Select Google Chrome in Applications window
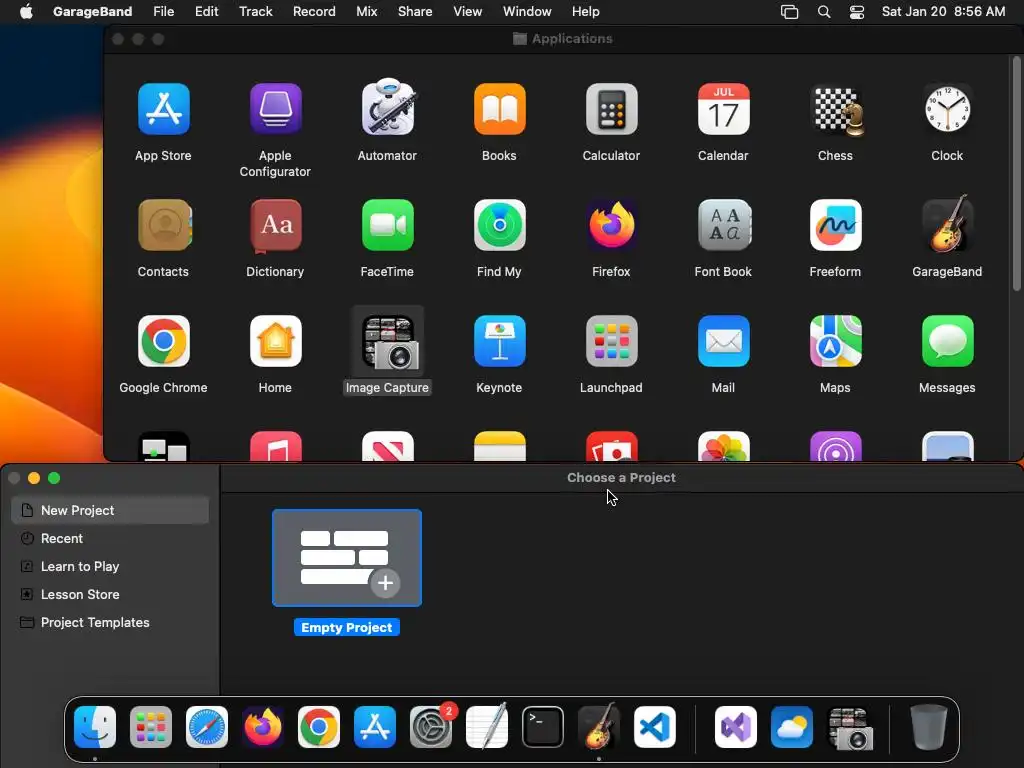Viewport: 1024px width, 768px height. click(x=164, y=341)
